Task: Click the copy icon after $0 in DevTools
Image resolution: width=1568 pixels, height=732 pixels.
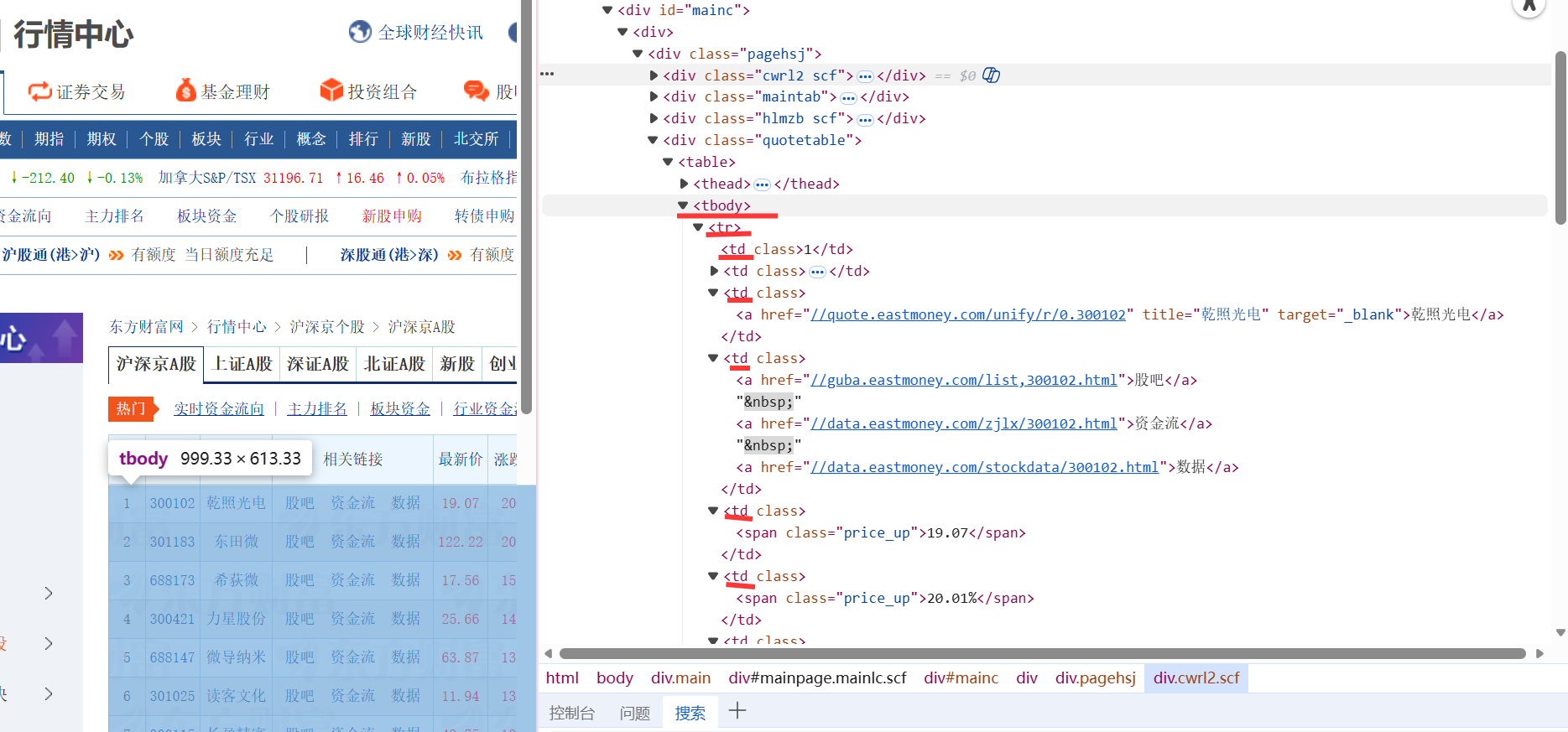Action: [991, 75]
